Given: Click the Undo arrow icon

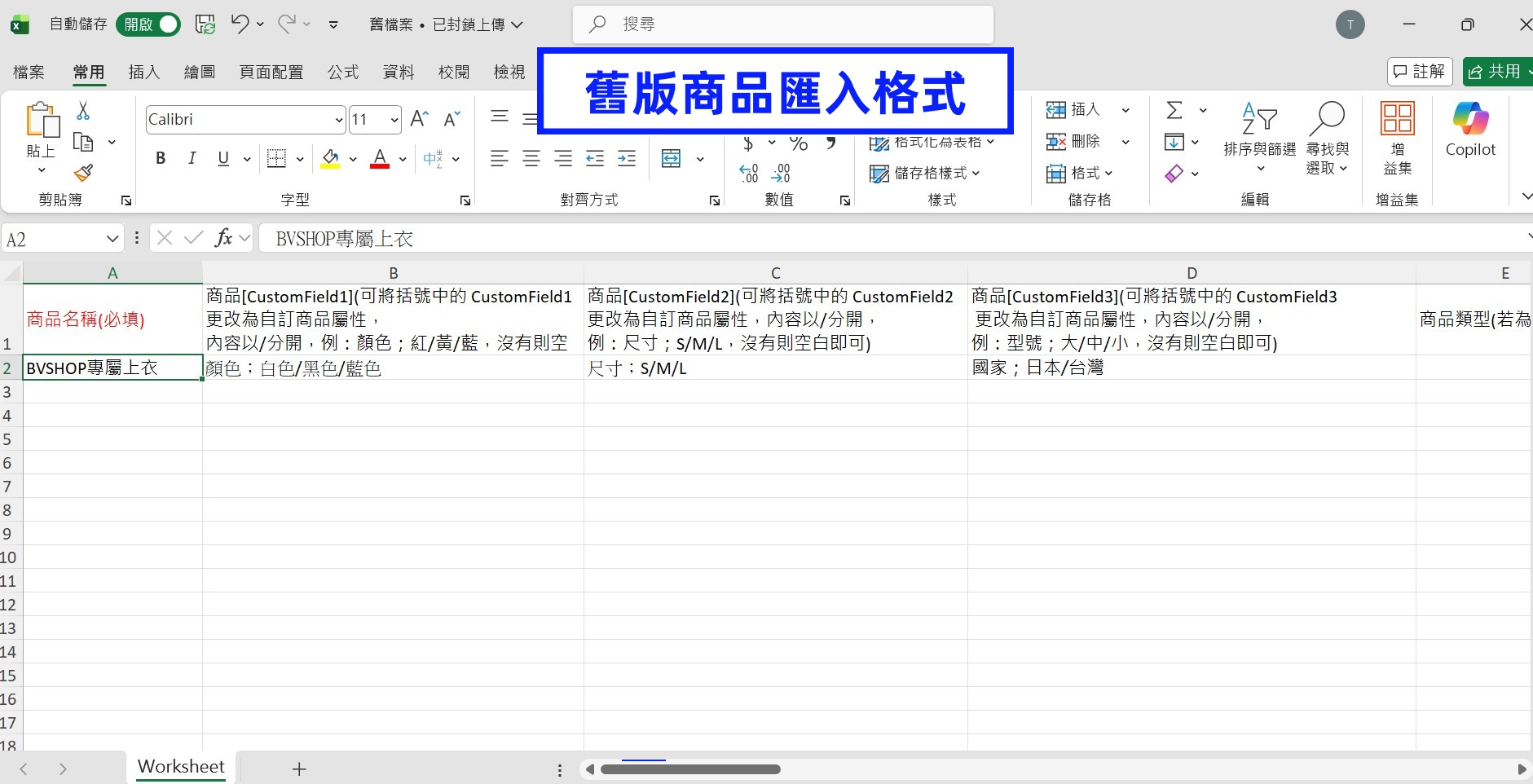Looking at the screenshot, I should pyautogui.click(x=240, y=24).
